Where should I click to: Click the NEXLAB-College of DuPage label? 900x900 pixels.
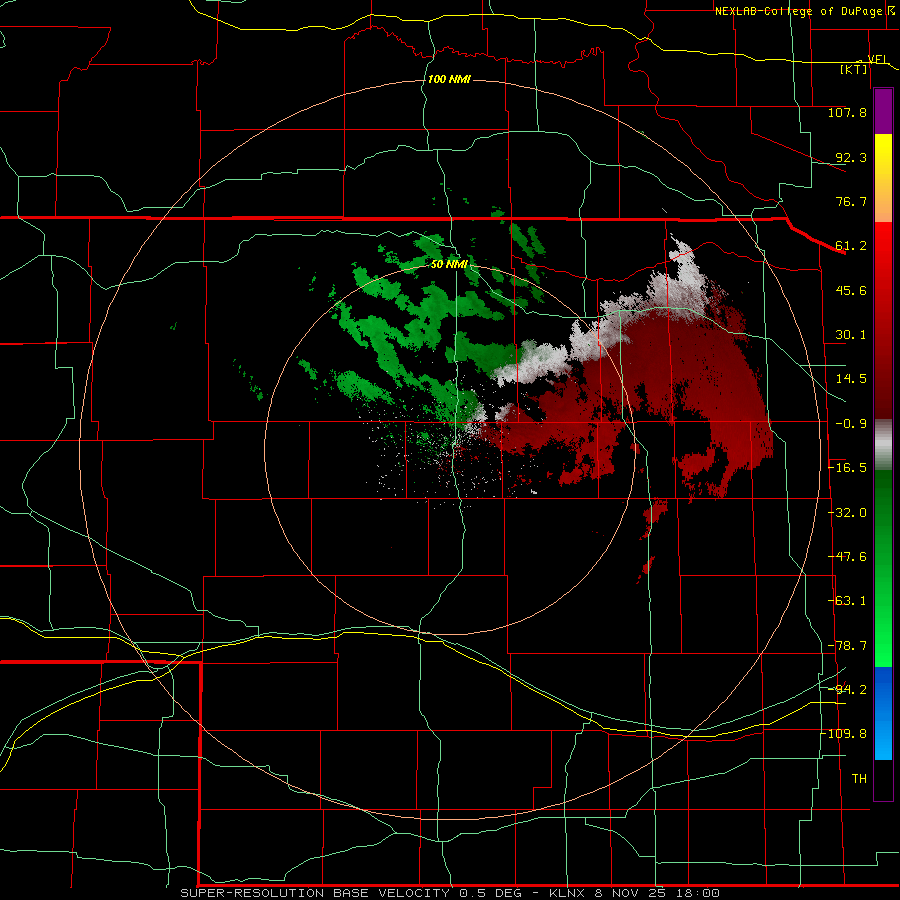798,11
